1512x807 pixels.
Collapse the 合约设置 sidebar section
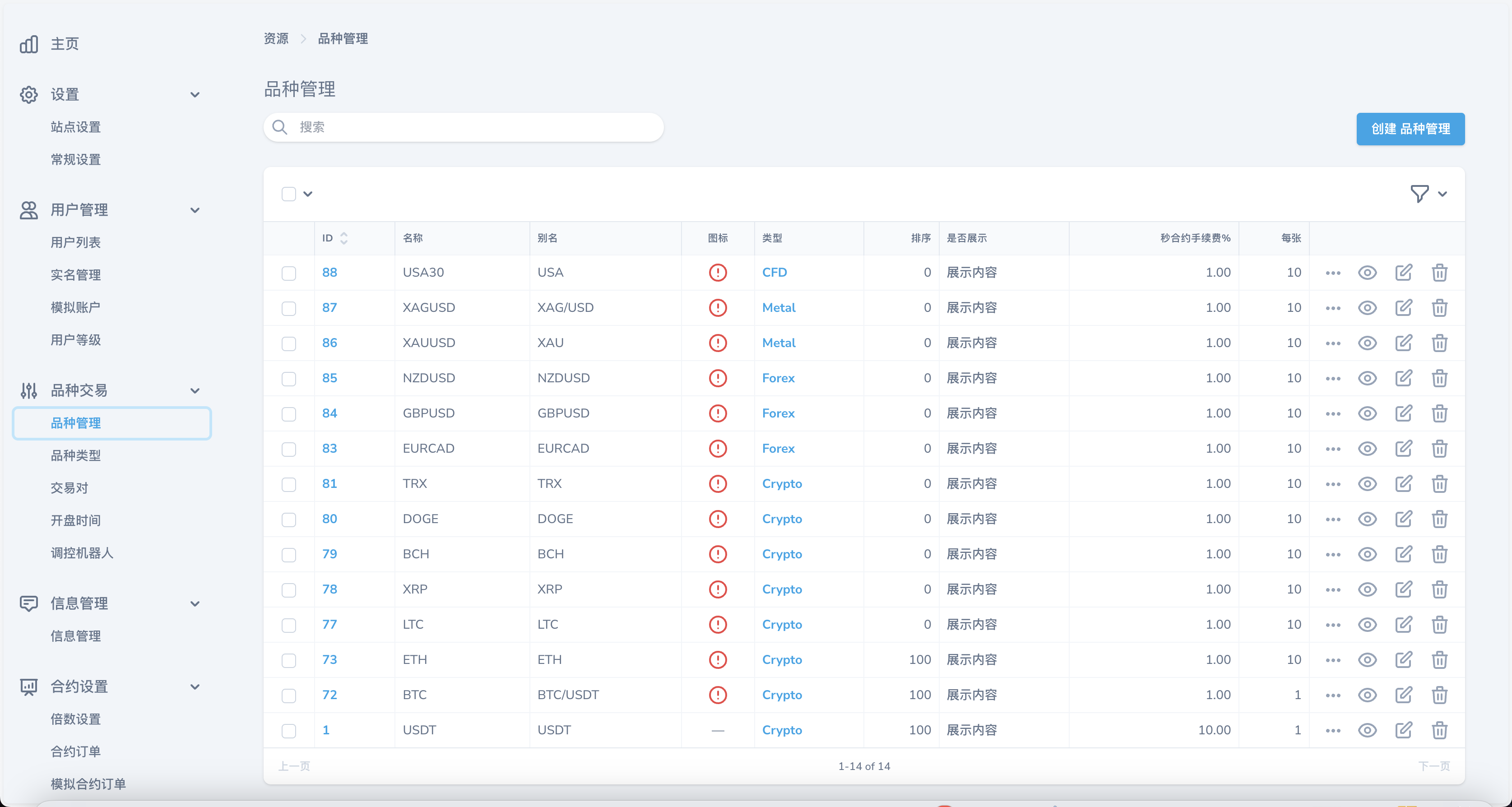tap(195, 686)
